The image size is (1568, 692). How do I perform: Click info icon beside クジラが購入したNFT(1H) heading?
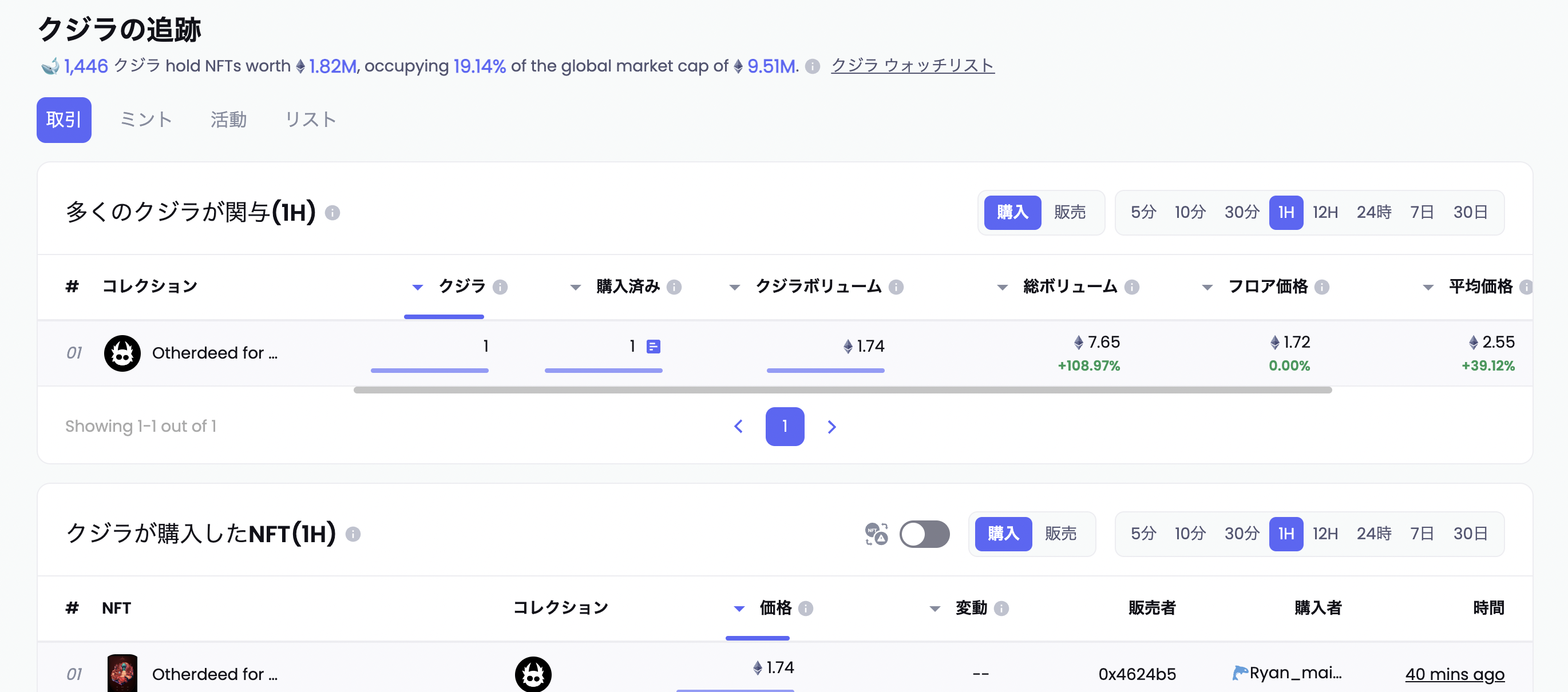(x=353, y=534)
